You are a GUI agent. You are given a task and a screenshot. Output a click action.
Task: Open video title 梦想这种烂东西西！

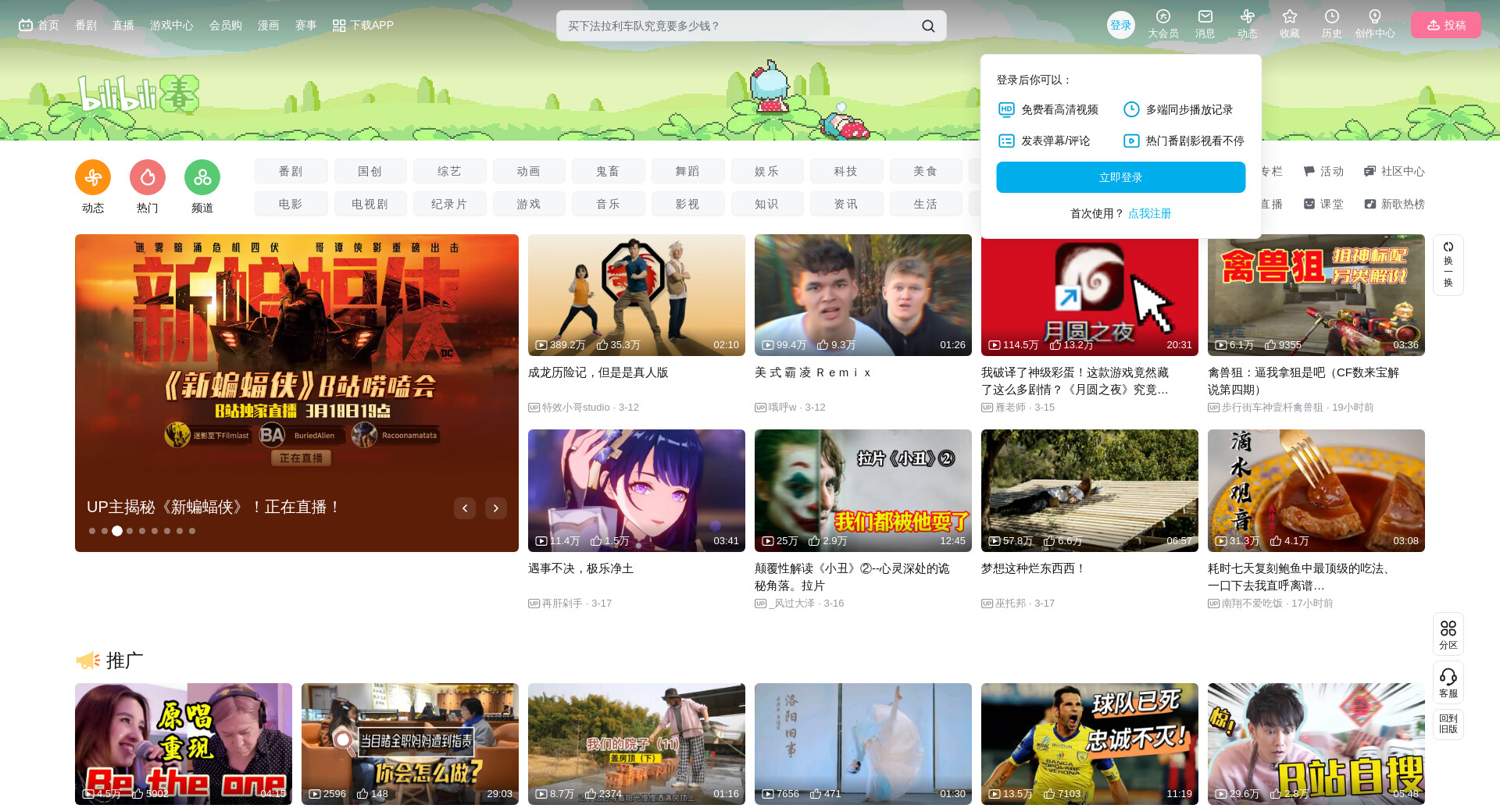(1034, 568)
